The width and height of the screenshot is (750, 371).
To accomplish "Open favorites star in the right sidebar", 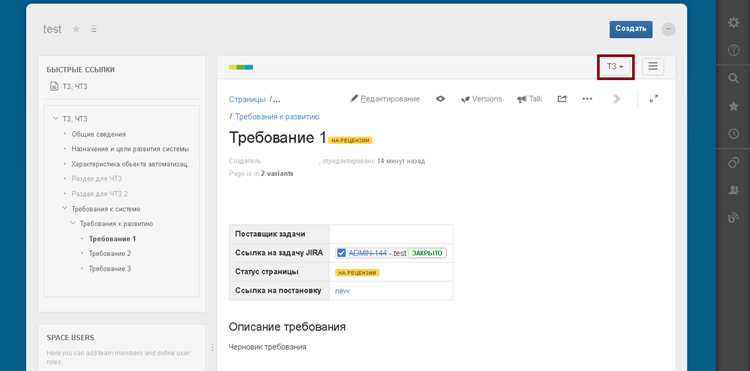I will [x=733, y=106].
